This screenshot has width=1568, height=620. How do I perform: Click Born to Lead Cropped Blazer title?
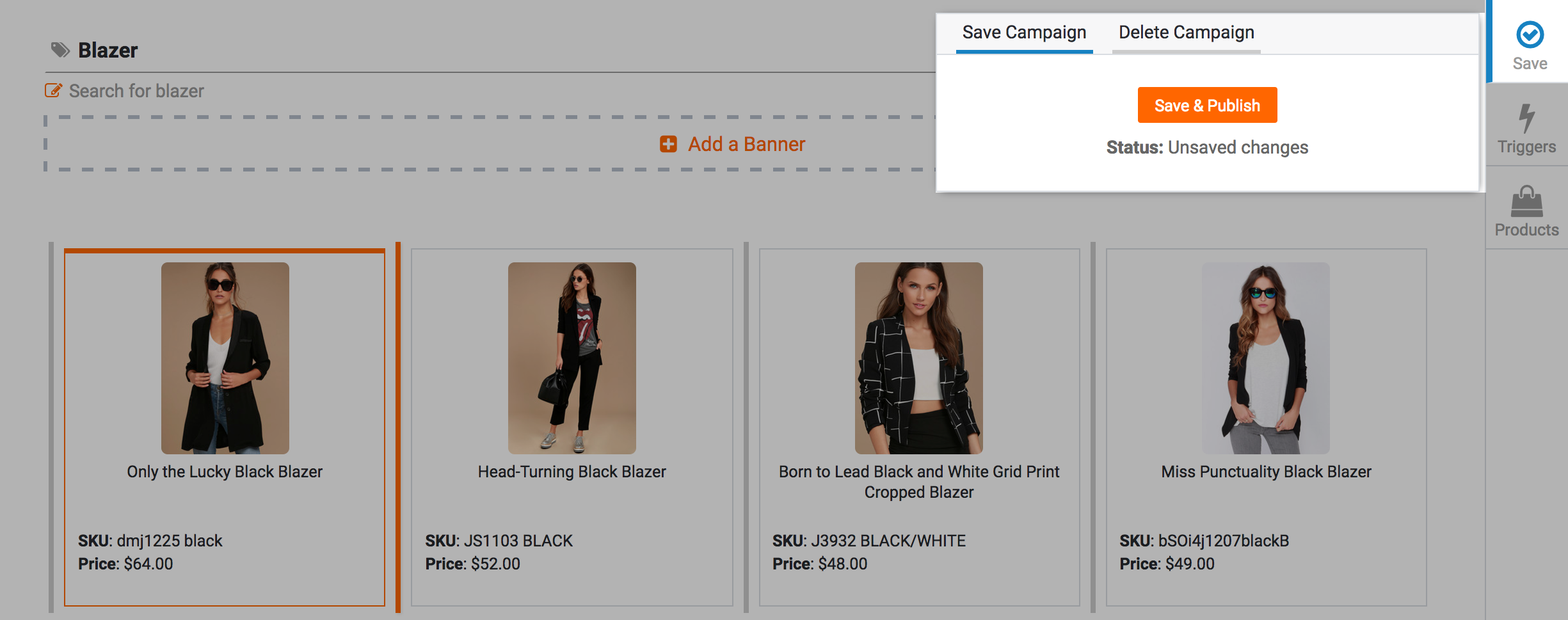coord(919,481)
